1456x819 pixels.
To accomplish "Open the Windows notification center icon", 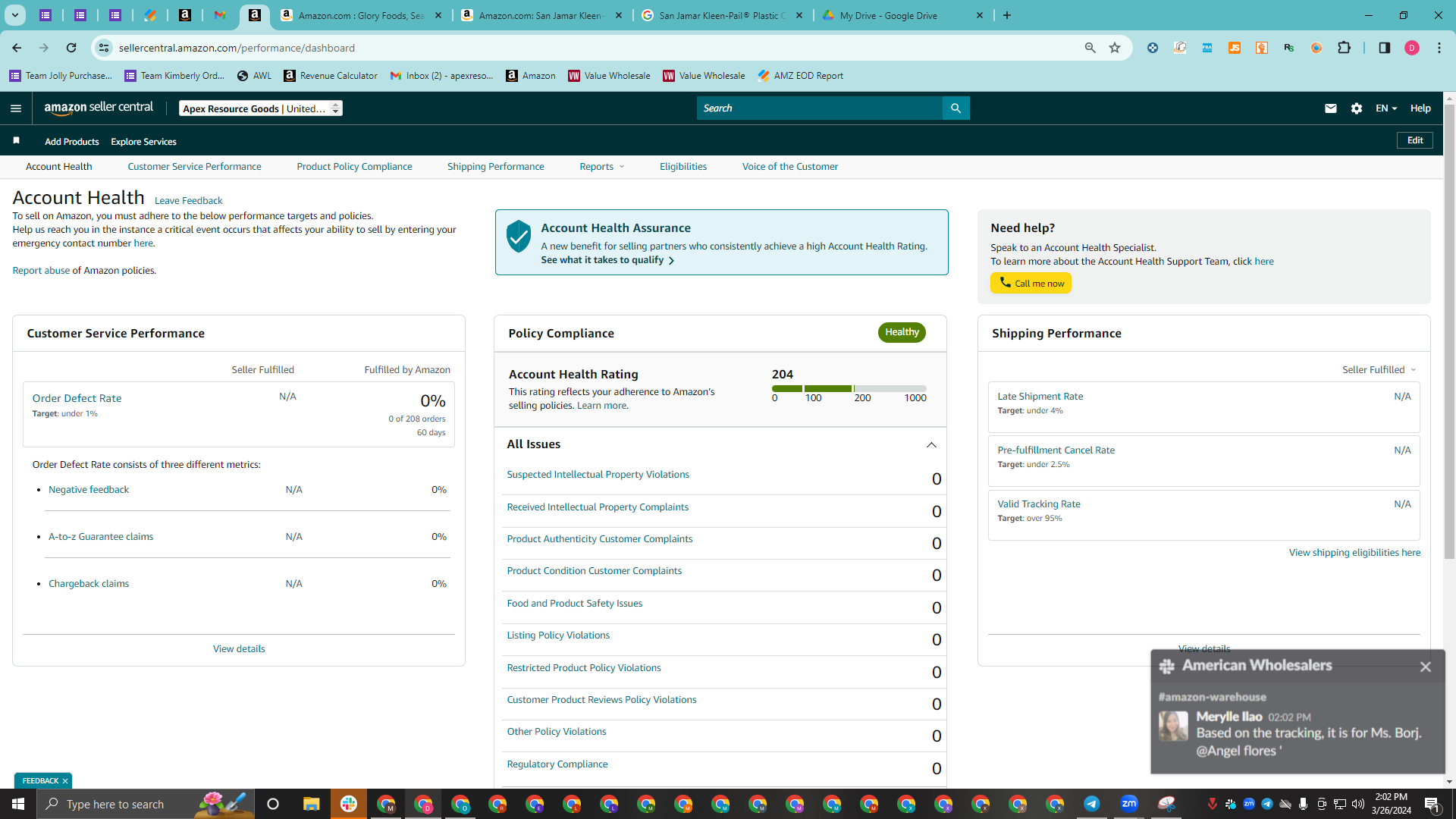I will click(1432, 804).
